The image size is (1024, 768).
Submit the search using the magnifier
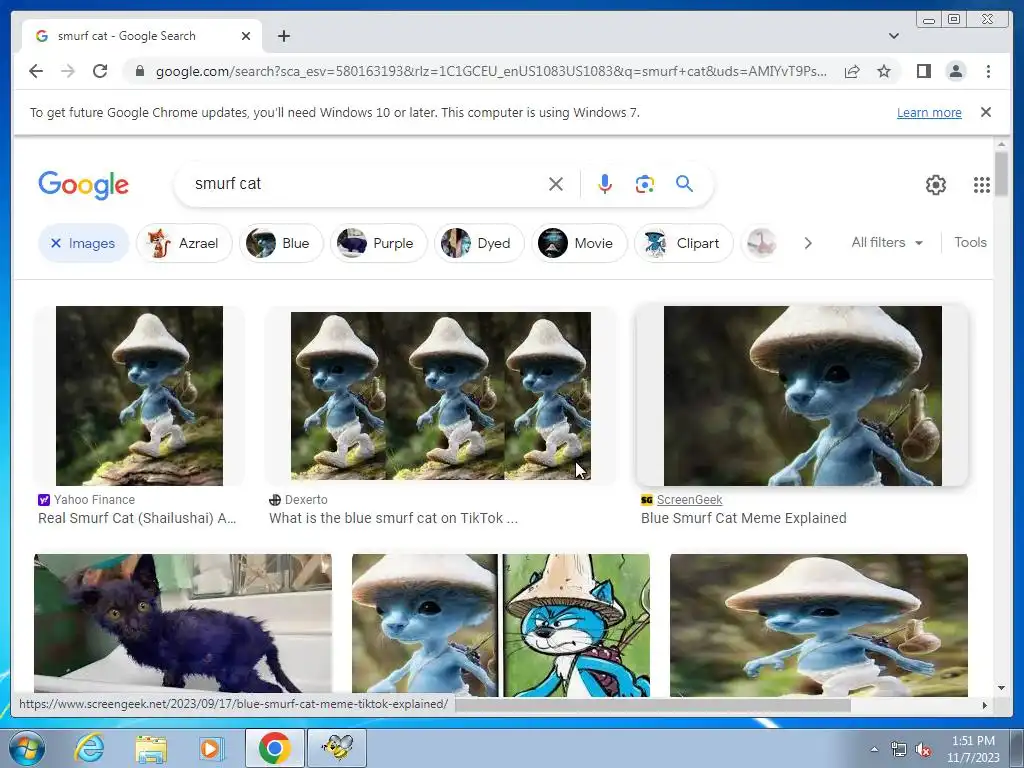click(684, 184)
